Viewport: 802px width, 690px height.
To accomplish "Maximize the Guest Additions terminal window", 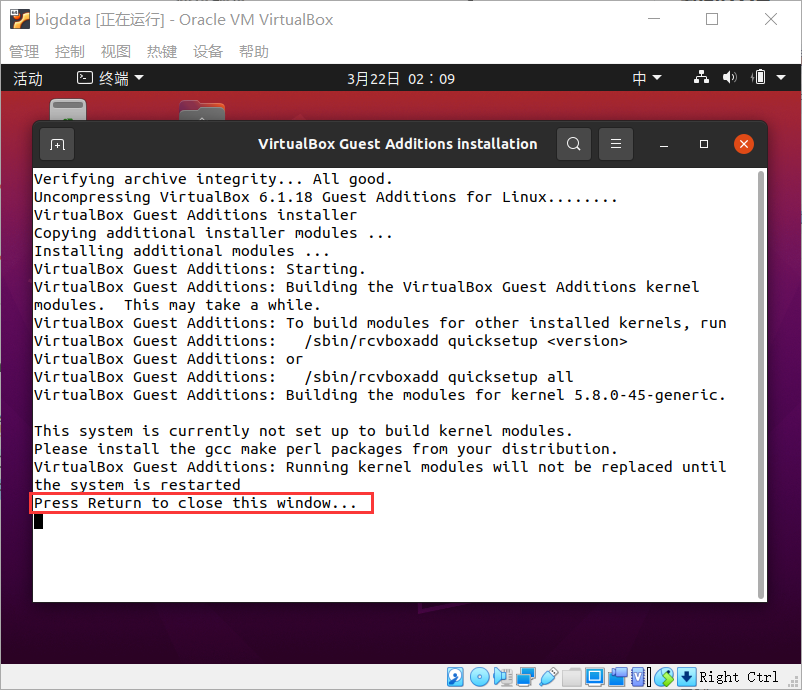I will point(704,144).
